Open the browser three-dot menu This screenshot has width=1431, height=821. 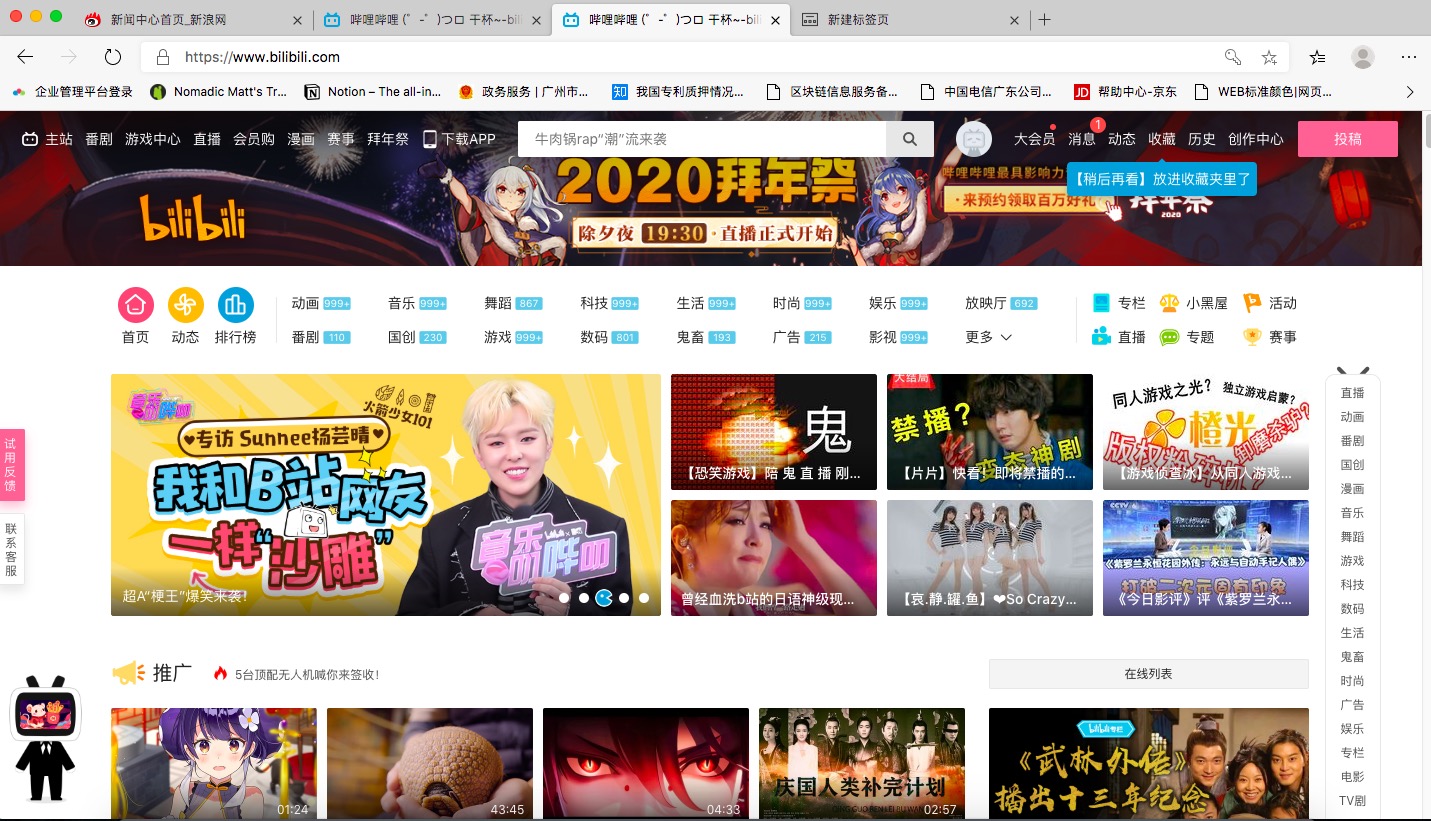pyautogui.click(x=1409, y=57)
